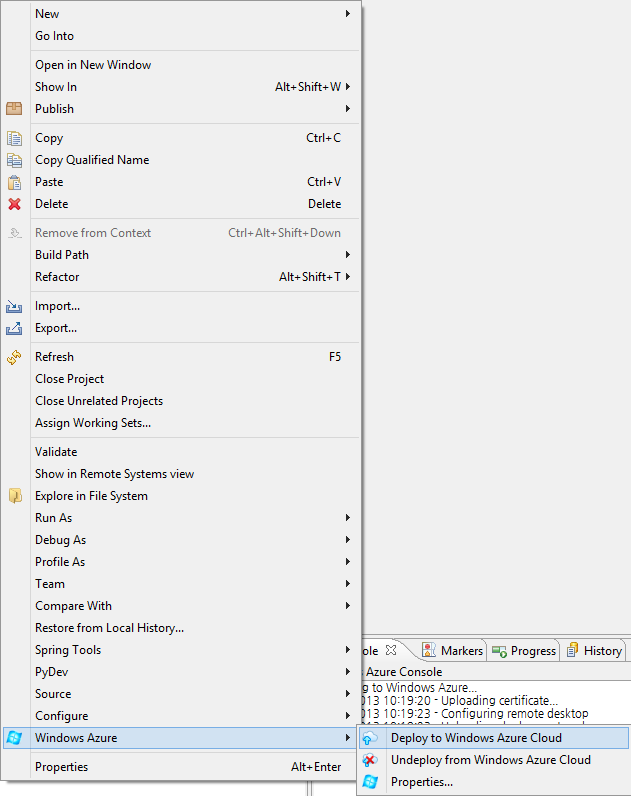Open the Profile As submenu entry

tap(180, 562)
